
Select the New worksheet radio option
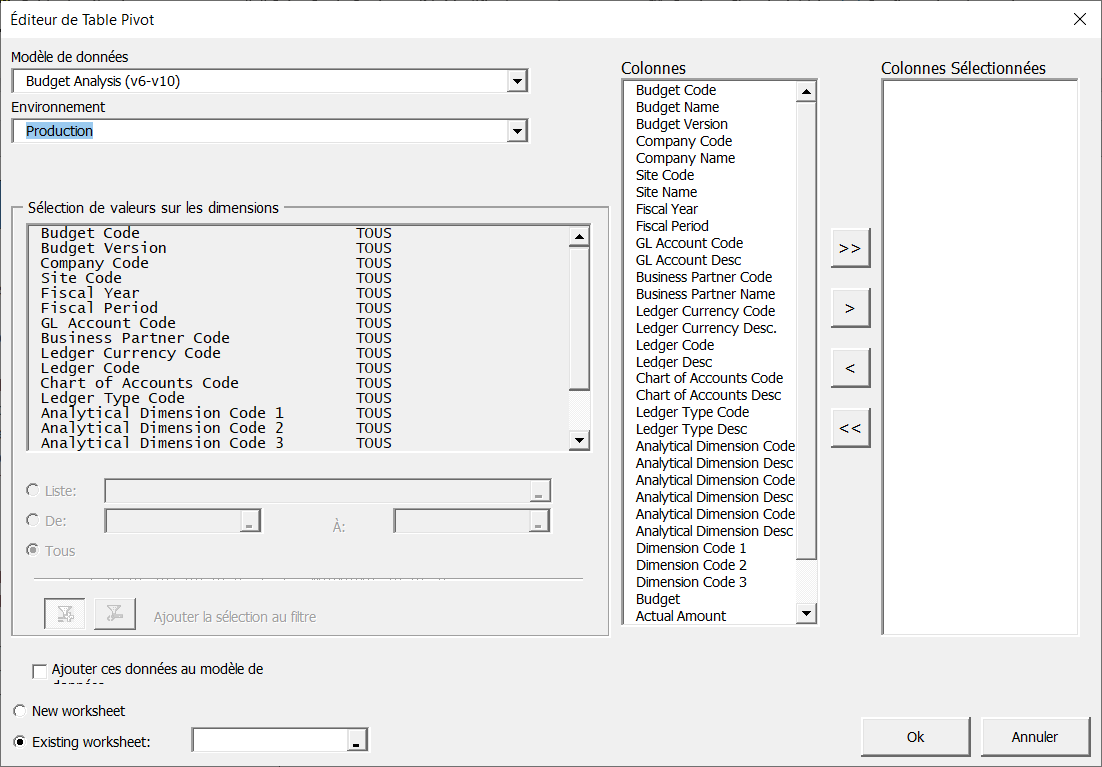tap(20, 711)
